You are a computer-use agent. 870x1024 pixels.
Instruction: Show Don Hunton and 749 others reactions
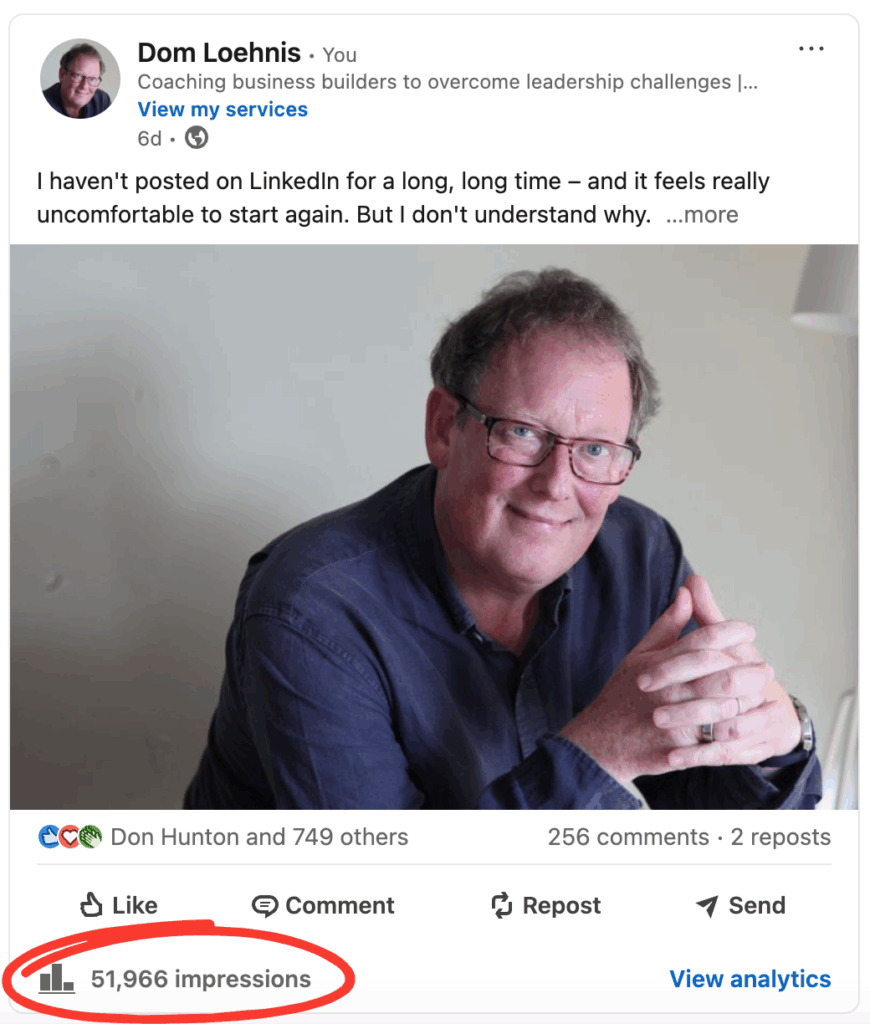coord(259,837)
